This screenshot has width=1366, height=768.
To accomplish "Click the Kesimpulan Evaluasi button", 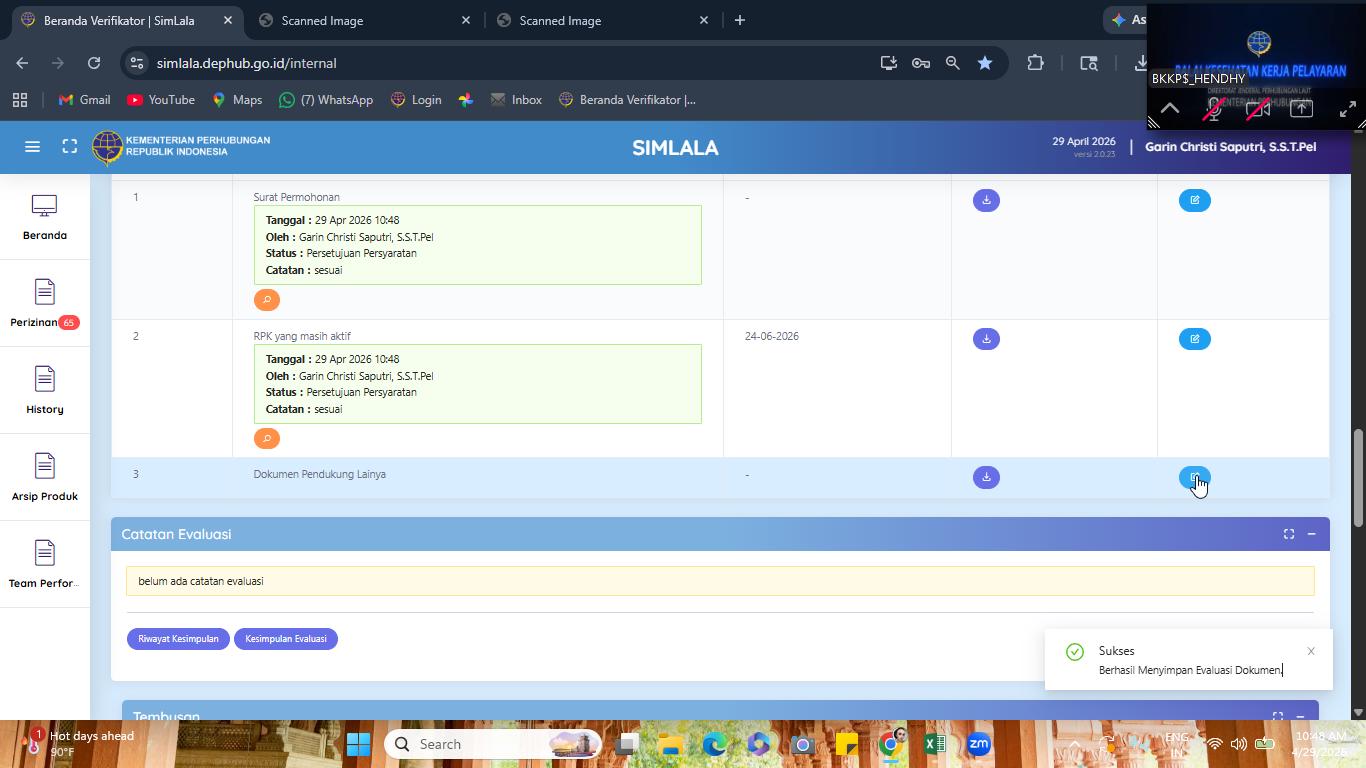I will tap(286, 639).
